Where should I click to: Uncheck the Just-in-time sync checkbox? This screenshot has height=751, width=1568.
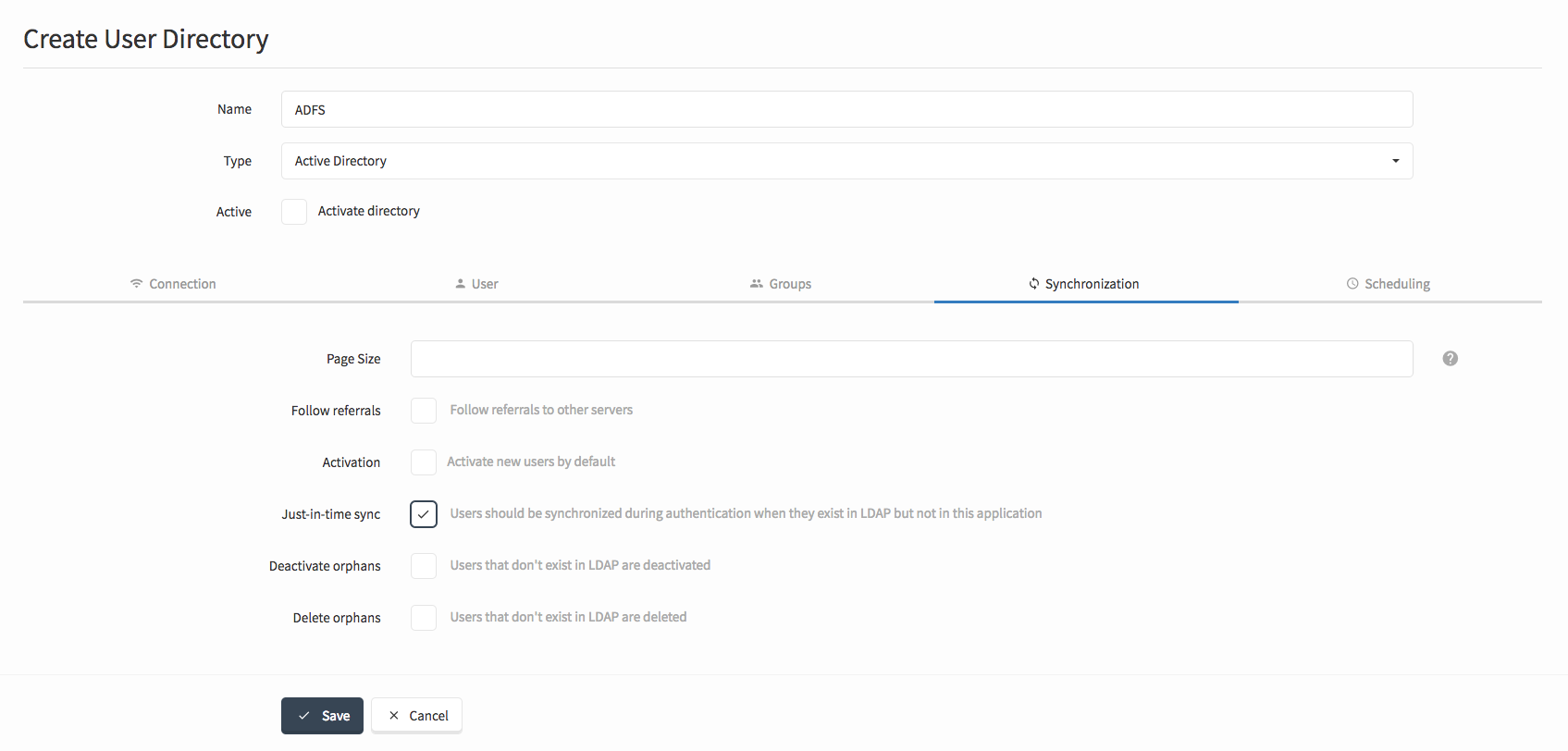click(424, 514)
